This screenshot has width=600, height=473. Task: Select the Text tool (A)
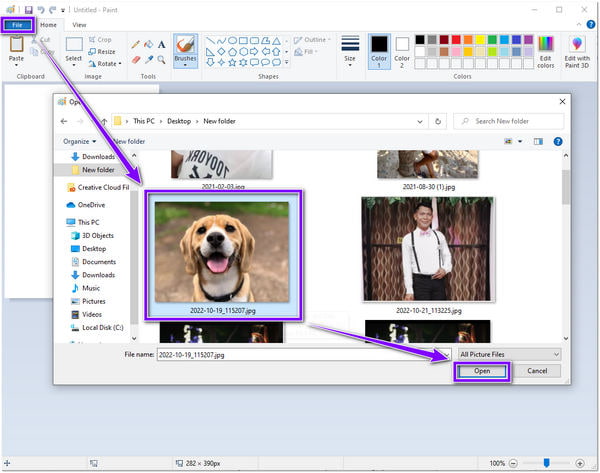[x=161, y=44]
